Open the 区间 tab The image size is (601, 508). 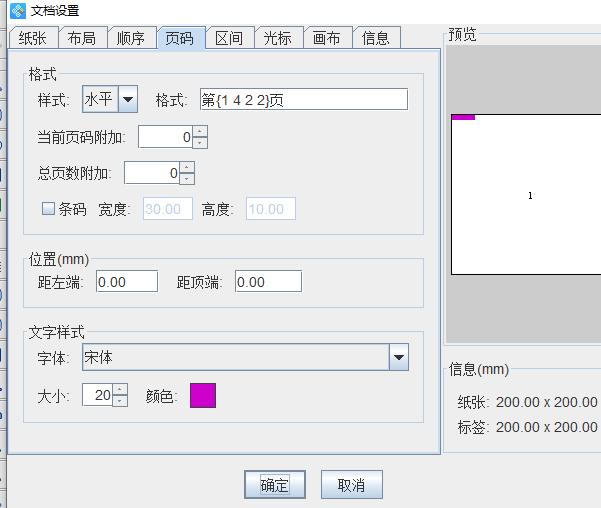(x=229, y=38)
